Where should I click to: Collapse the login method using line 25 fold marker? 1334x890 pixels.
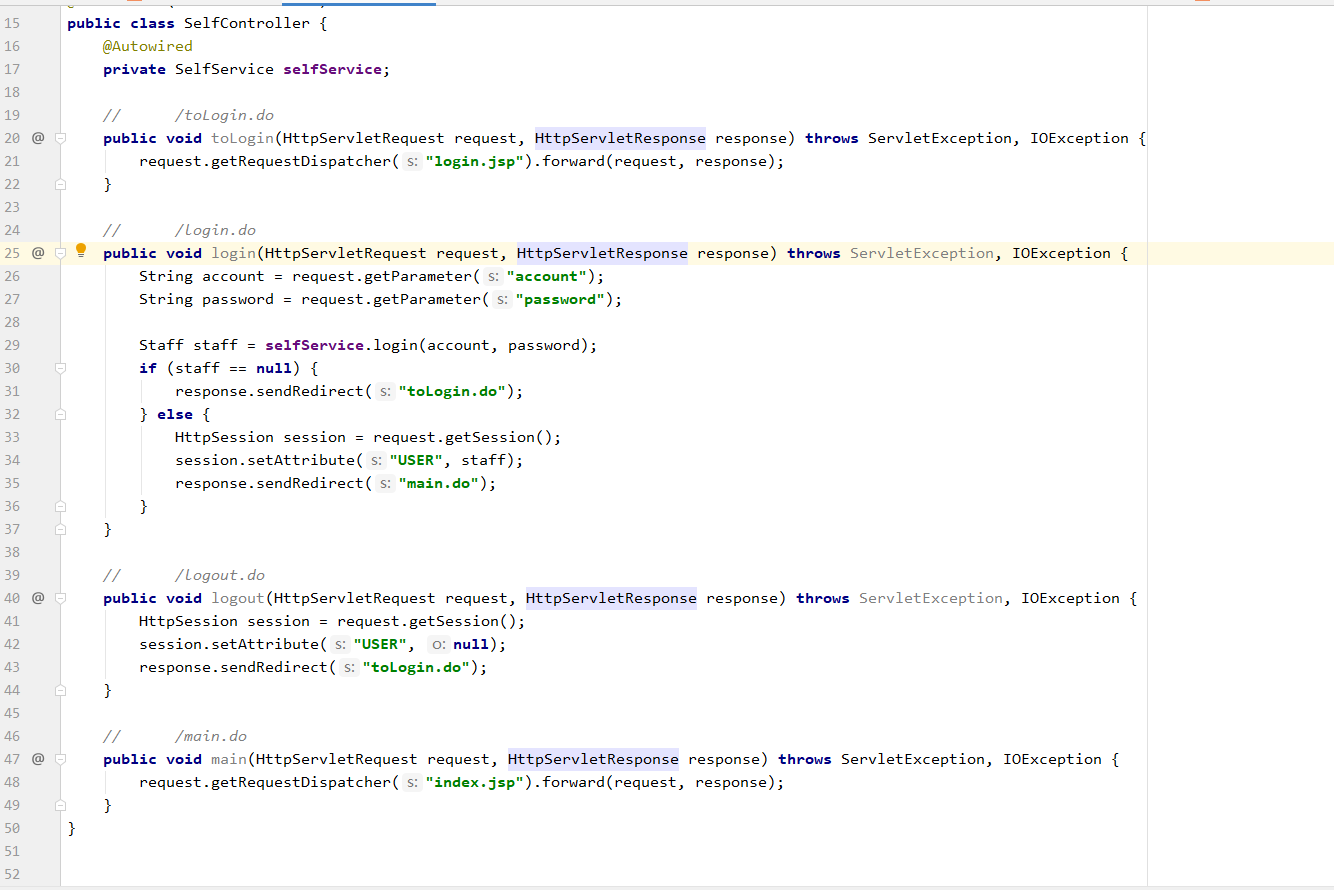[x=60, y=253]
